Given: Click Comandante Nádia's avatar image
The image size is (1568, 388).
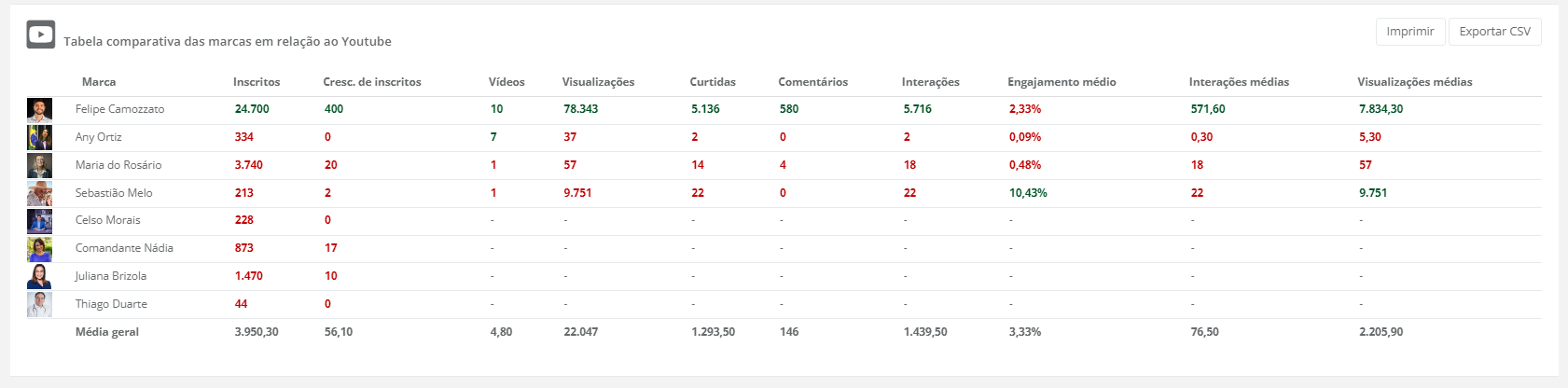Looking at the screenshot, I should 39,249.
